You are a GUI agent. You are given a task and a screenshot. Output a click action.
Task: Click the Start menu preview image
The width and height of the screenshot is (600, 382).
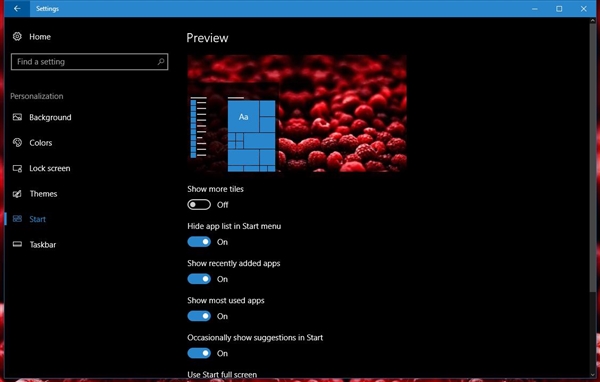coord(297,113)
